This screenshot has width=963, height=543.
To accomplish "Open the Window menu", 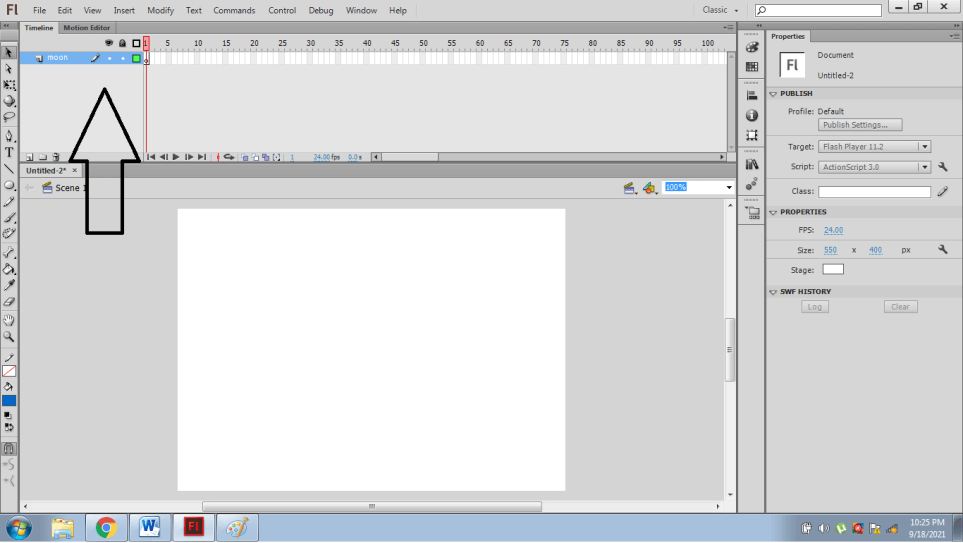I will (361, 10).
